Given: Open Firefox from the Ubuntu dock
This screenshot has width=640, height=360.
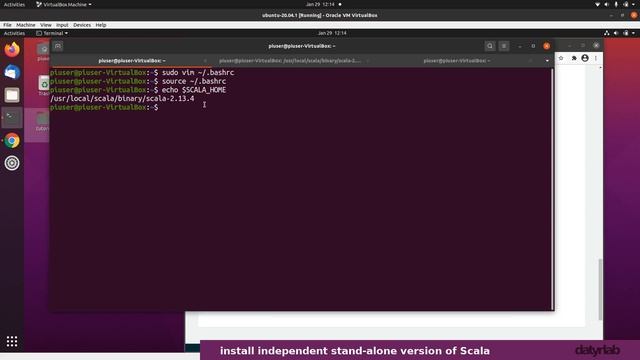Looking at the screenshot, I should point(12,50).
